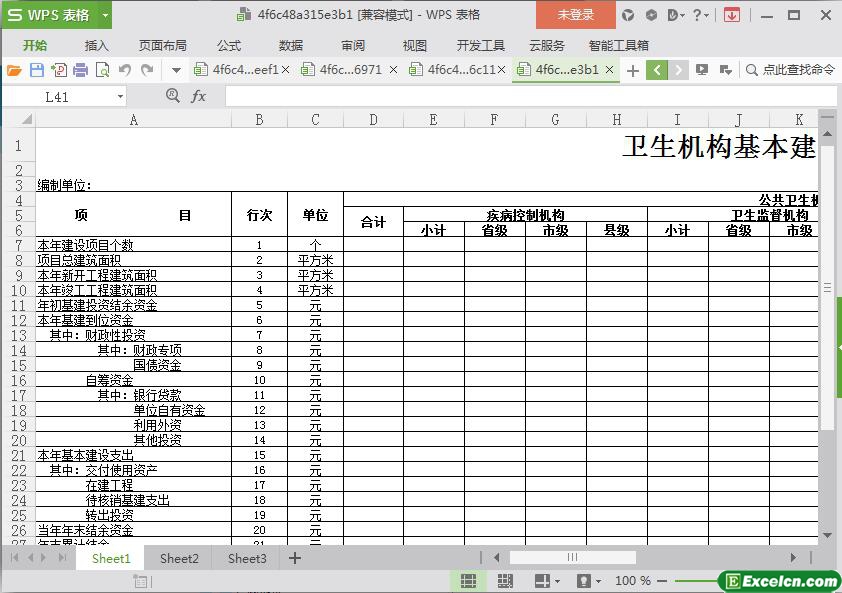Select column D header

coord(373,119)
